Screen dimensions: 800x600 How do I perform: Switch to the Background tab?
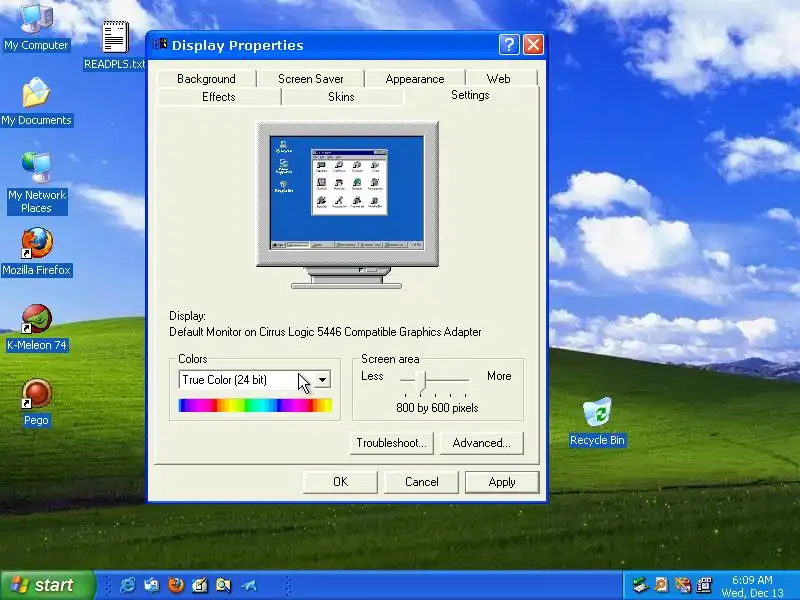(206, 79)
